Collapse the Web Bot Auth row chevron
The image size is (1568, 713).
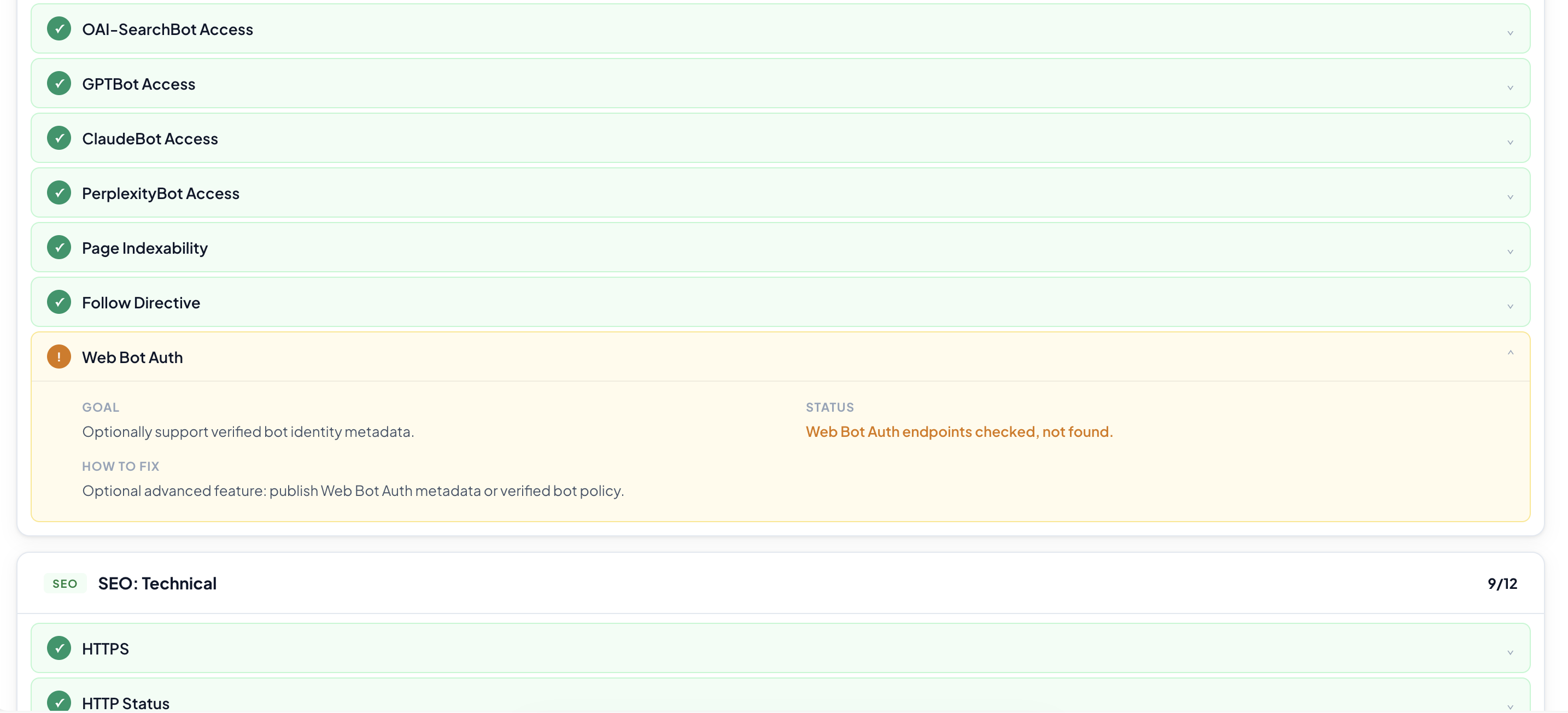[x=1510, y=353]
